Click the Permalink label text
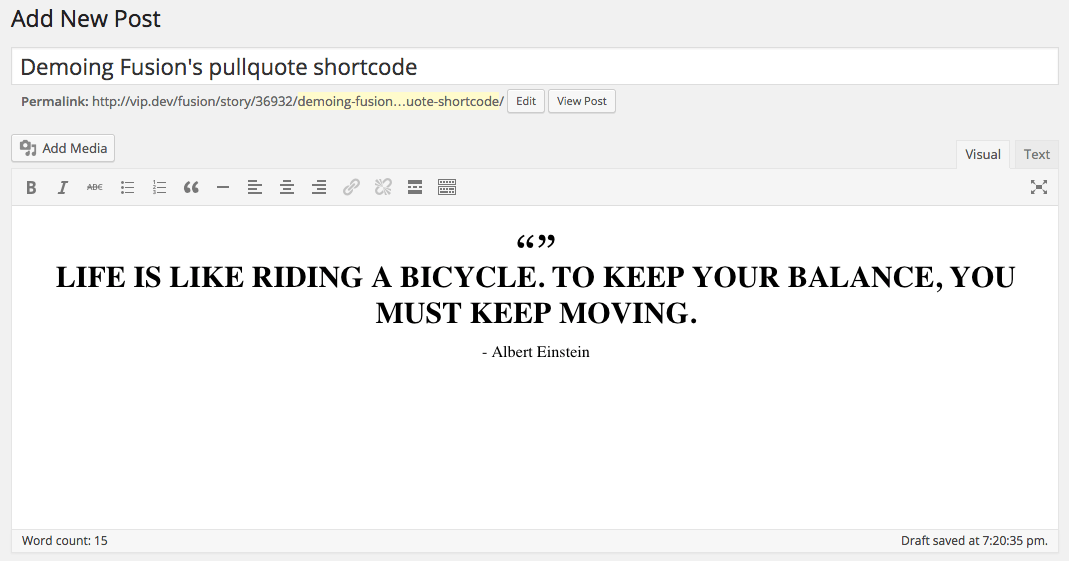This screenshot has width=1069, height=561. [55, 102]
